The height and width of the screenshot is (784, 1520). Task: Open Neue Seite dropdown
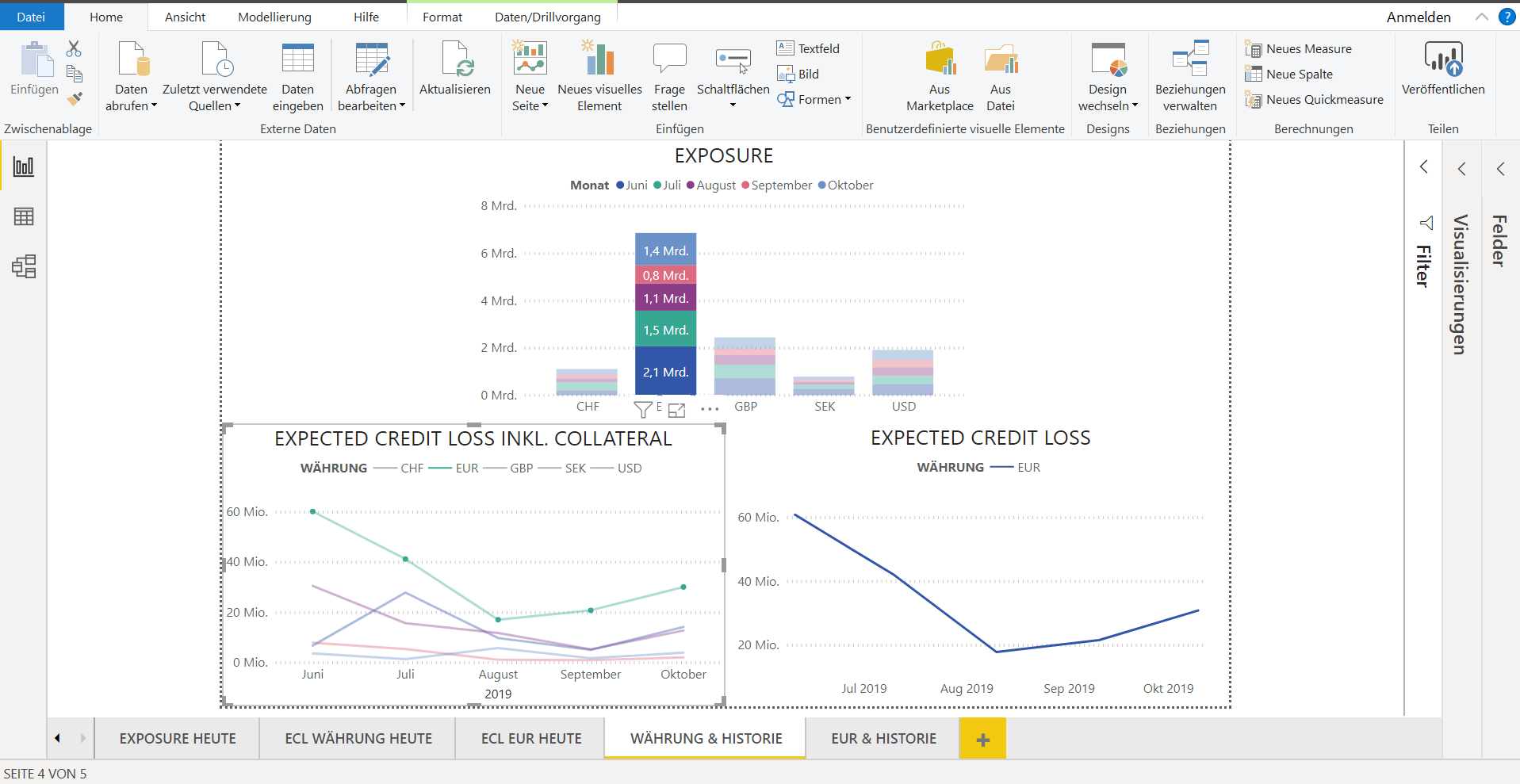point(530,78)
